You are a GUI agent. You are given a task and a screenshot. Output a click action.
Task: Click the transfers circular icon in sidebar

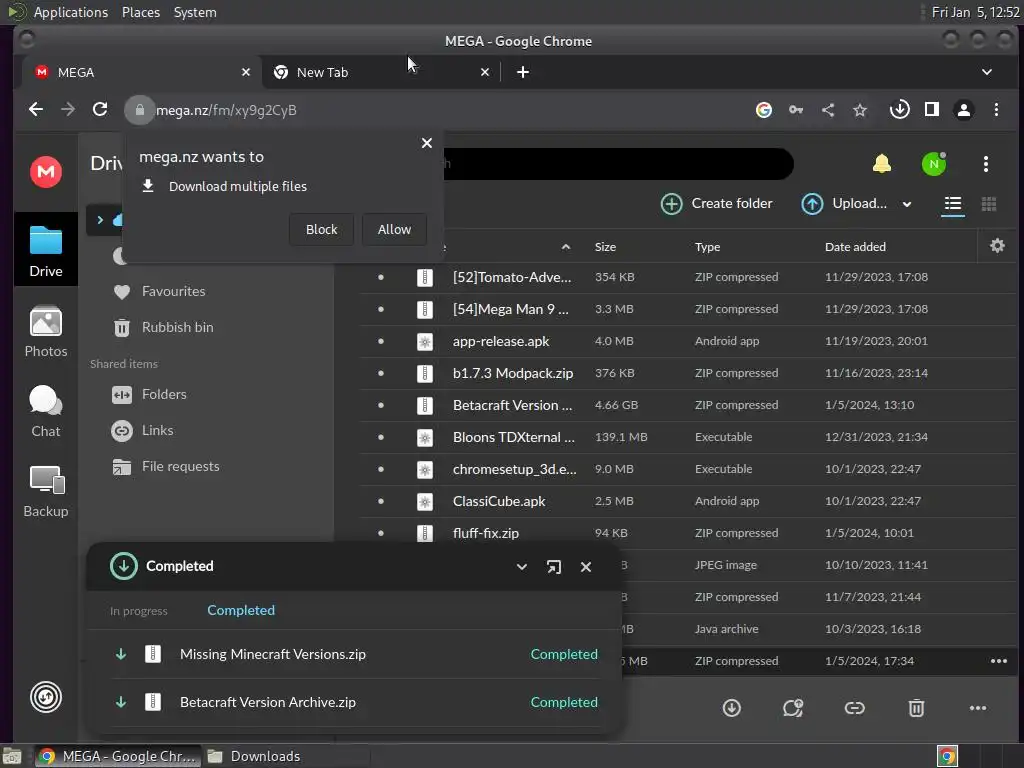pyautogui.click(x=46, y=697)
